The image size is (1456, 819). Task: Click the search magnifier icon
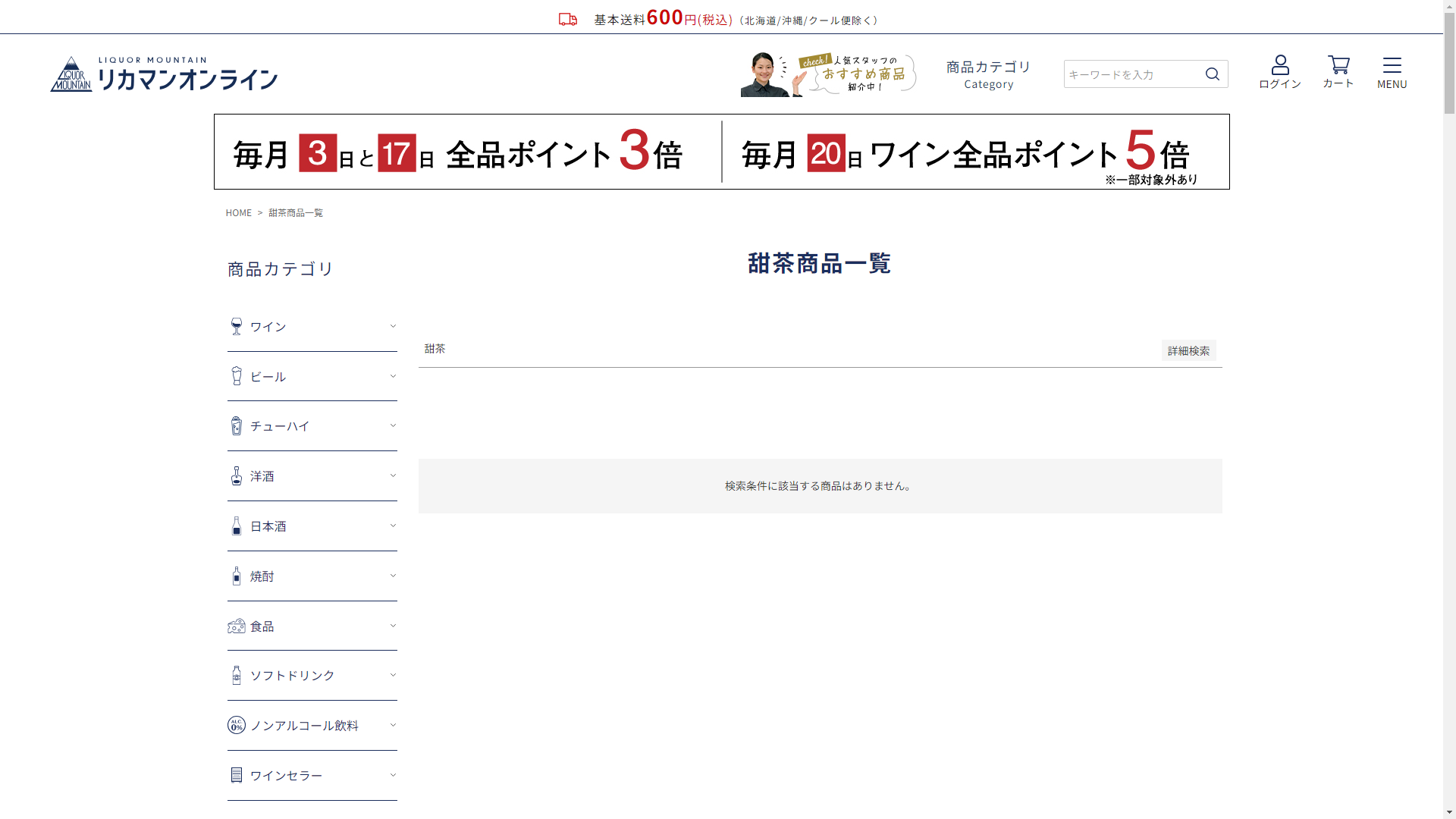pos(1212,74)
